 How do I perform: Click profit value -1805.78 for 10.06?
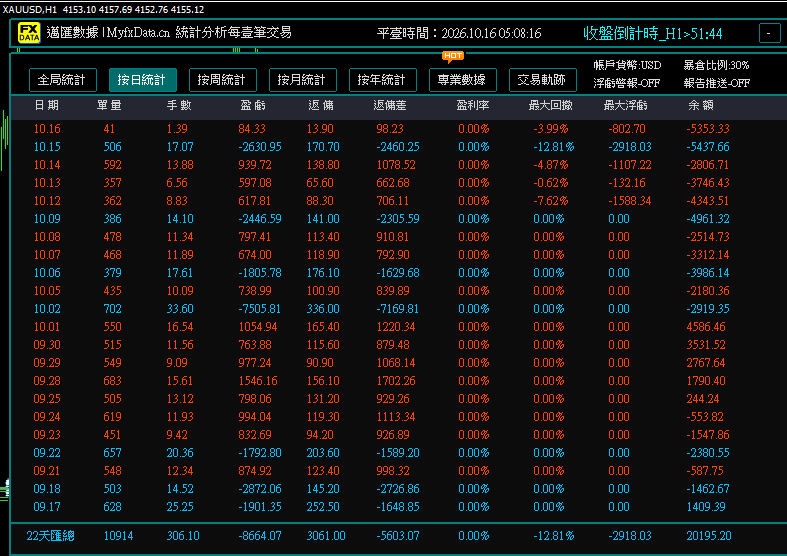click(259, 273)
